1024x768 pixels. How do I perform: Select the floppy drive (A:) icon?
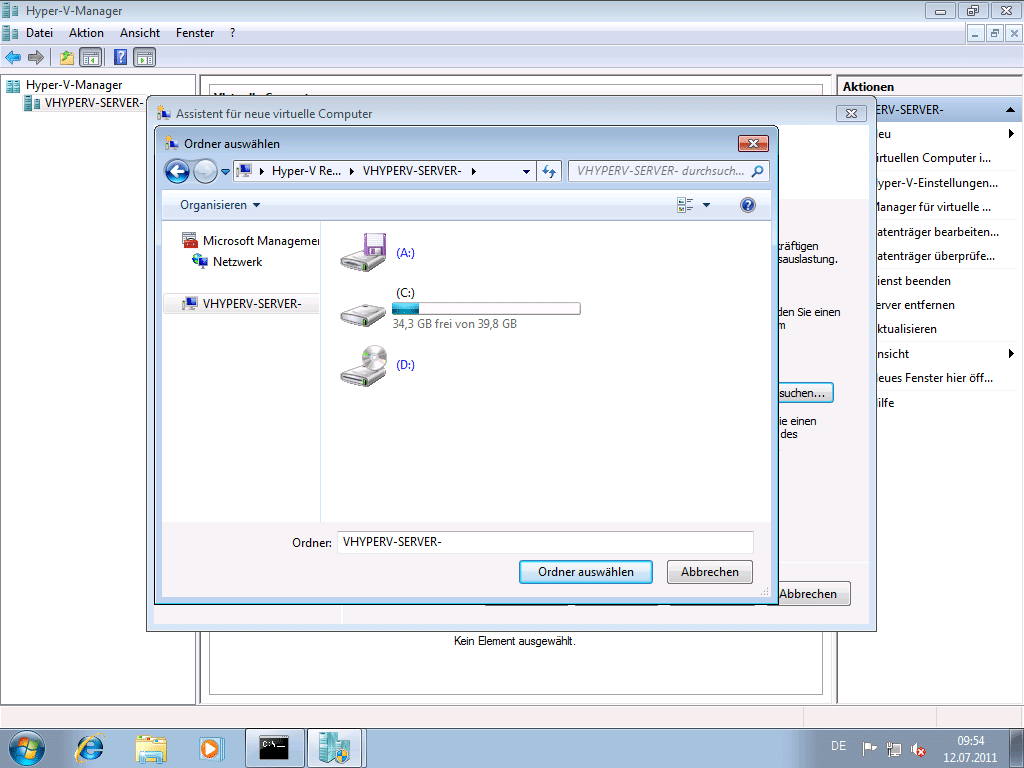point(363,253)
